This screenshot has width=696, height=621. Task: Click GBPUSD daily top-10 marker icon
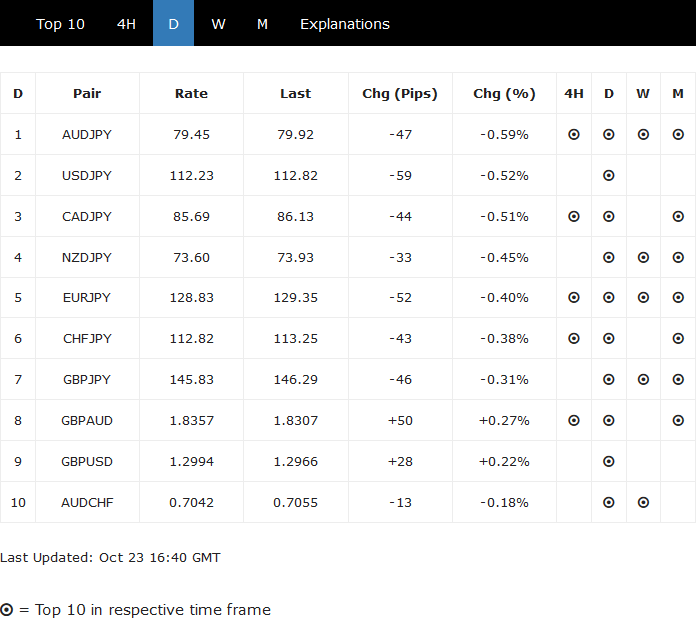pos(609,462)
